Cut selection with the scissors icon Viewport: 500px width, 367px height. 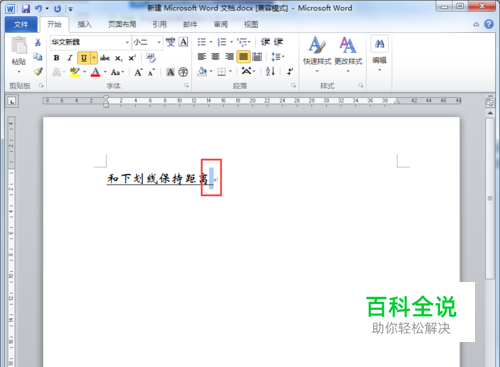[x=38, y=42]
